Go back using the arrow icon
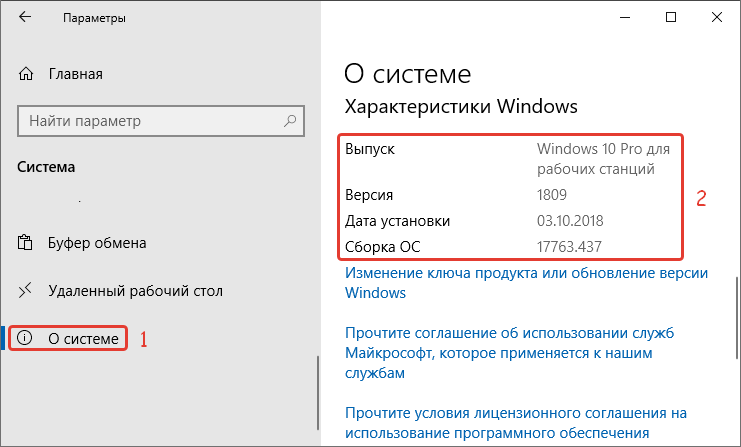This screenshot has width=741, height=447. [25, 17]
